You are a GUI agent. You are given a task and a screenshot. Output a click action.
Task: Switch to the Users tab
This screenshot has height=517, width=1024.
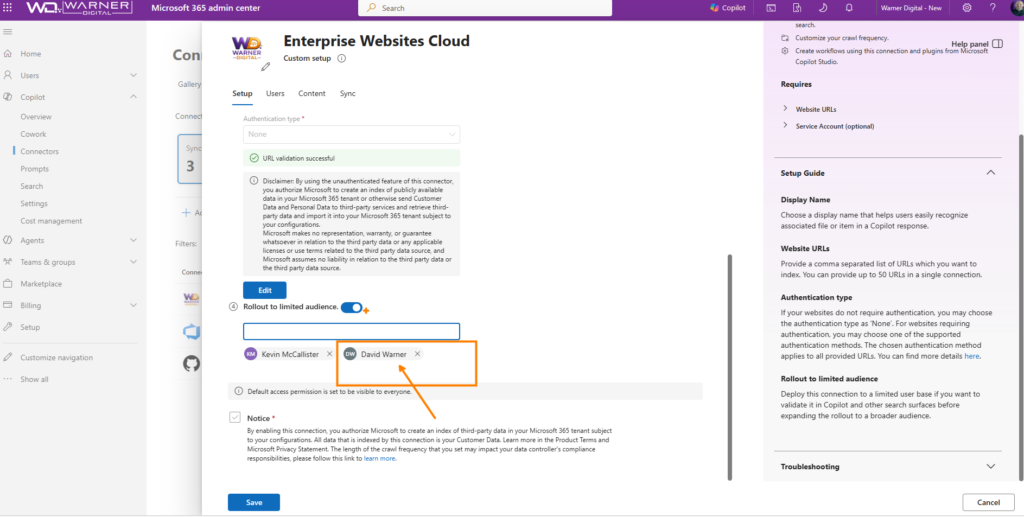[275, 93]
